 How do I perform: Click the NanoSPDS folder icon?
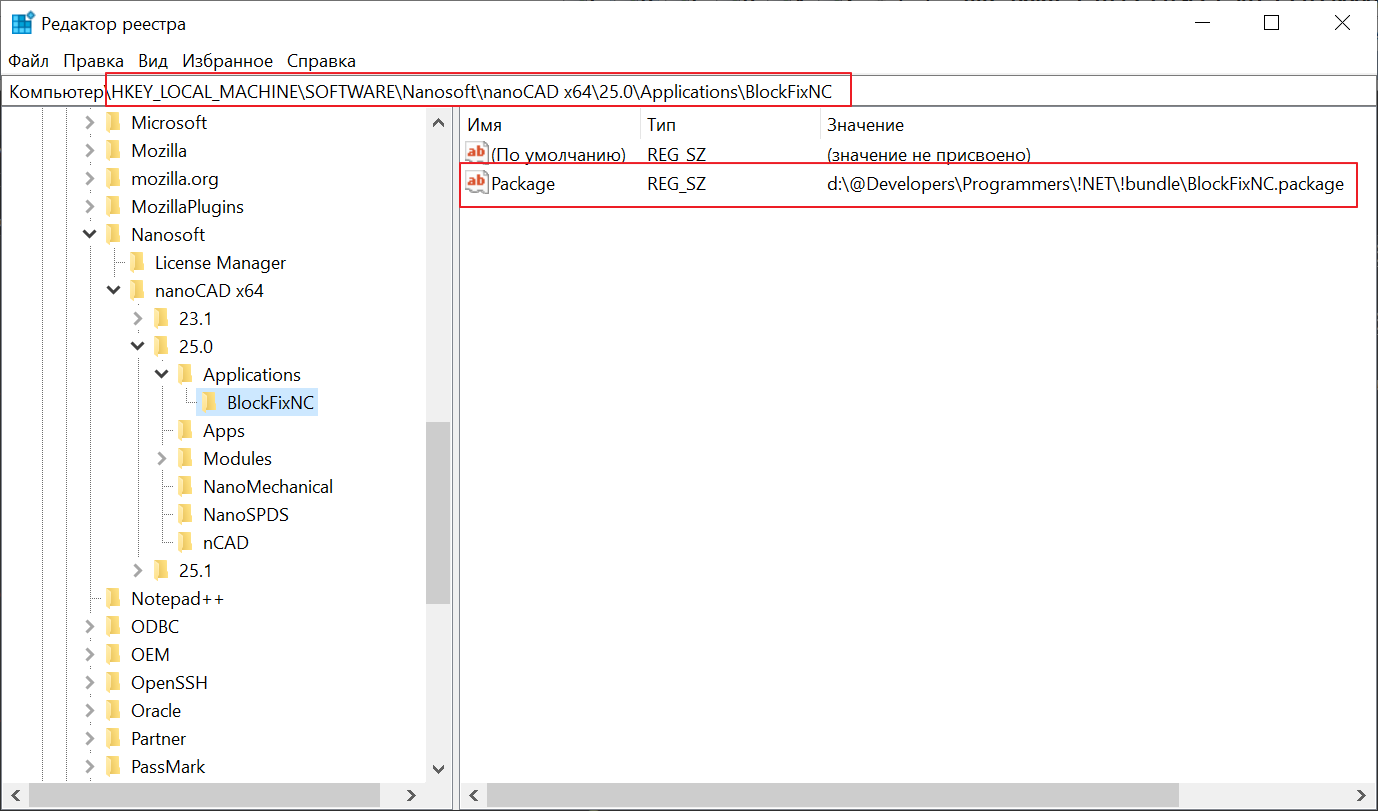tap(185, 515)
